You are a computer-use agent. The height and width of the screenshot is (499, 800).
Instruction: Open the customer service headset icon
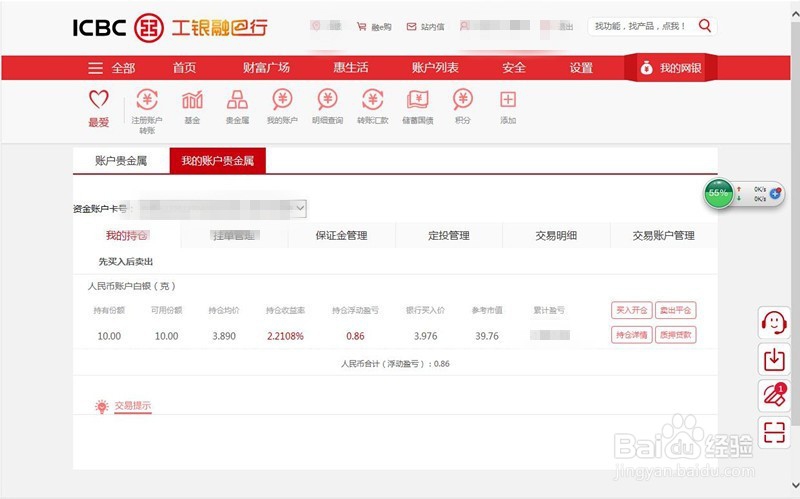click(x=774, y=323)
